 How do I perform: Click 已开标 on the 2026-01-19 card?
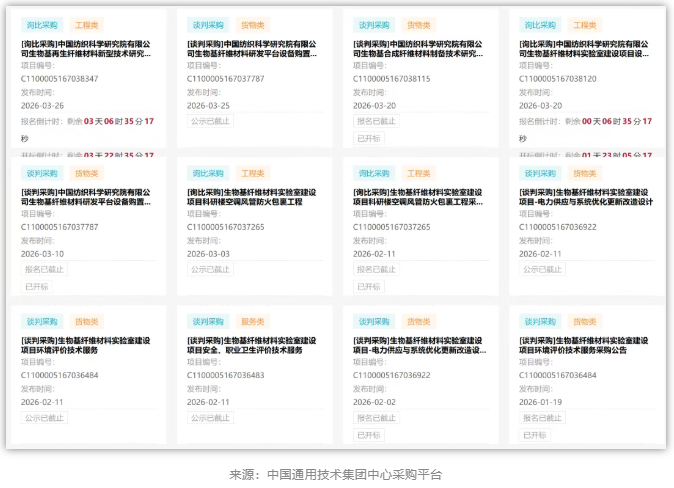point(534,435)
